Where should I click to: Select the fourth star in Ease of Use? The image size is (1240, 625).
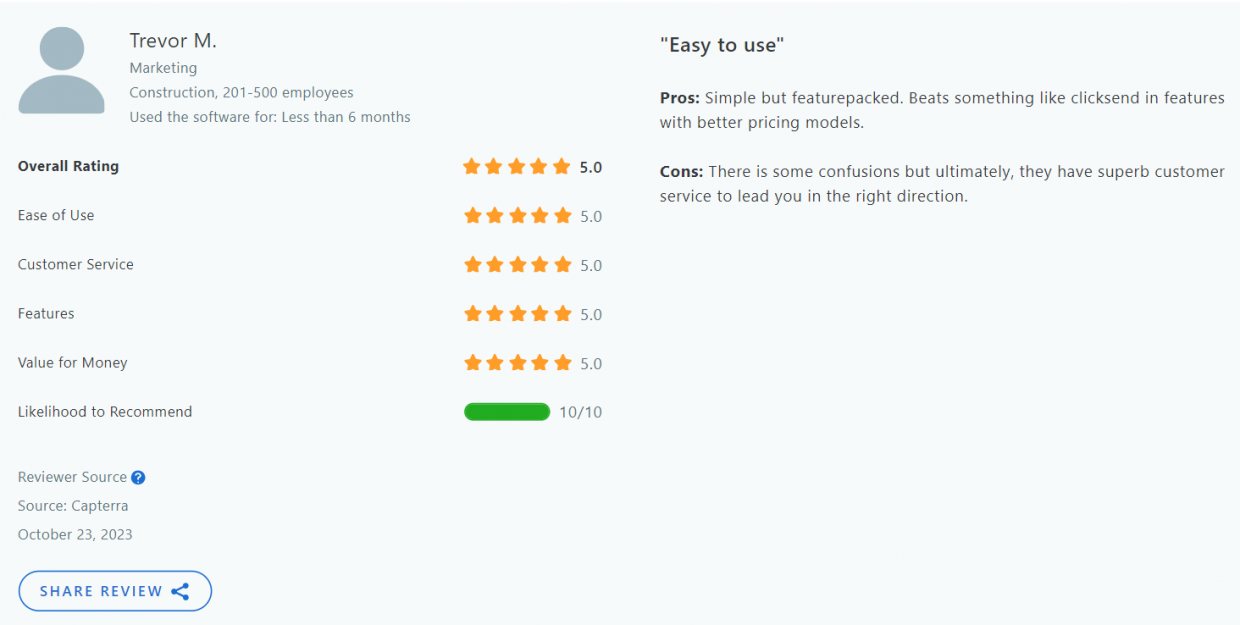pos(540,215)
